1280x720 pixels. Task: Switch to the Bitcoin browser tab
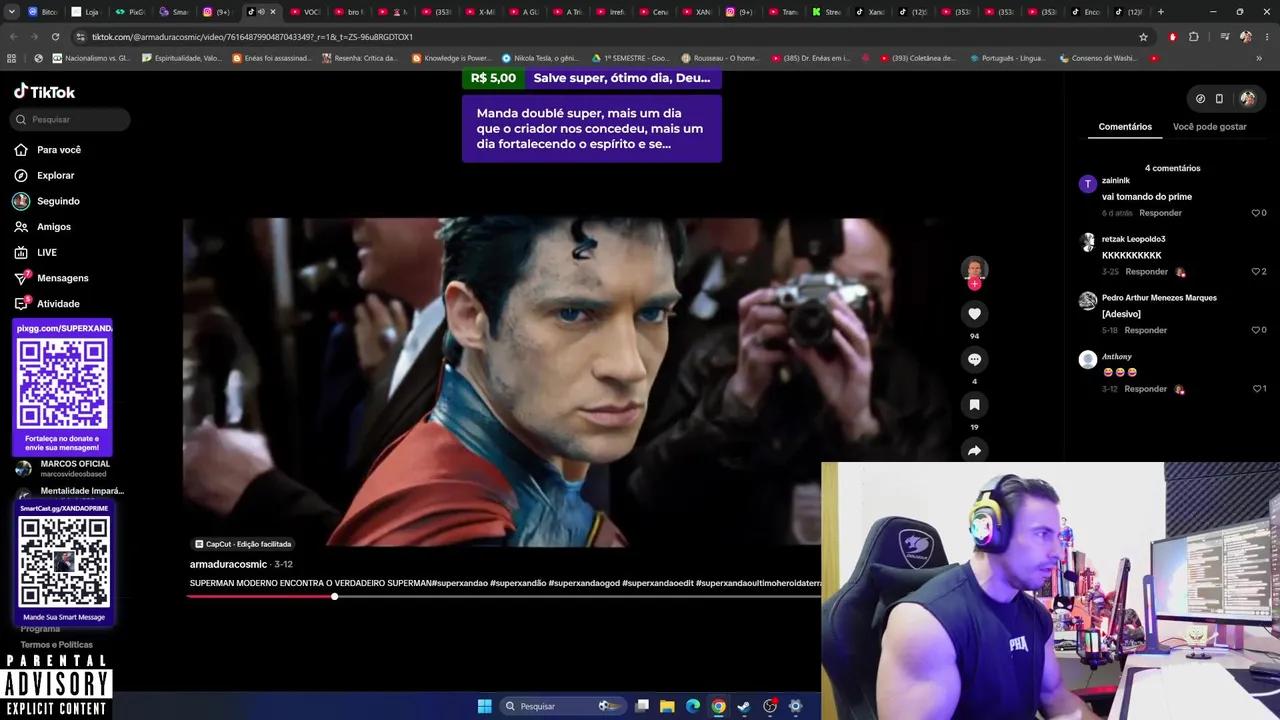click(43, 12)
